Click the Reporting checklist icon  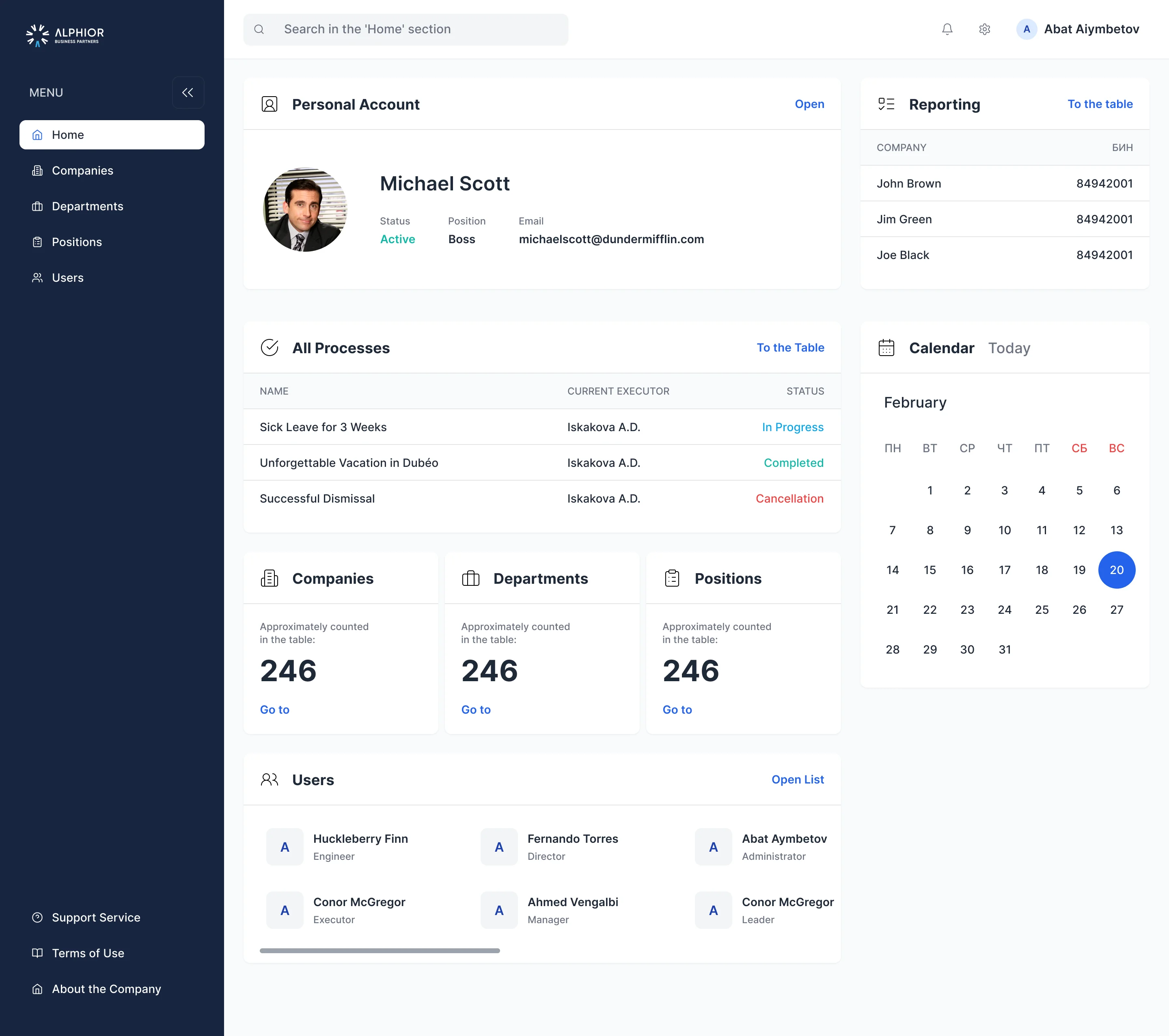coord(886,104)
